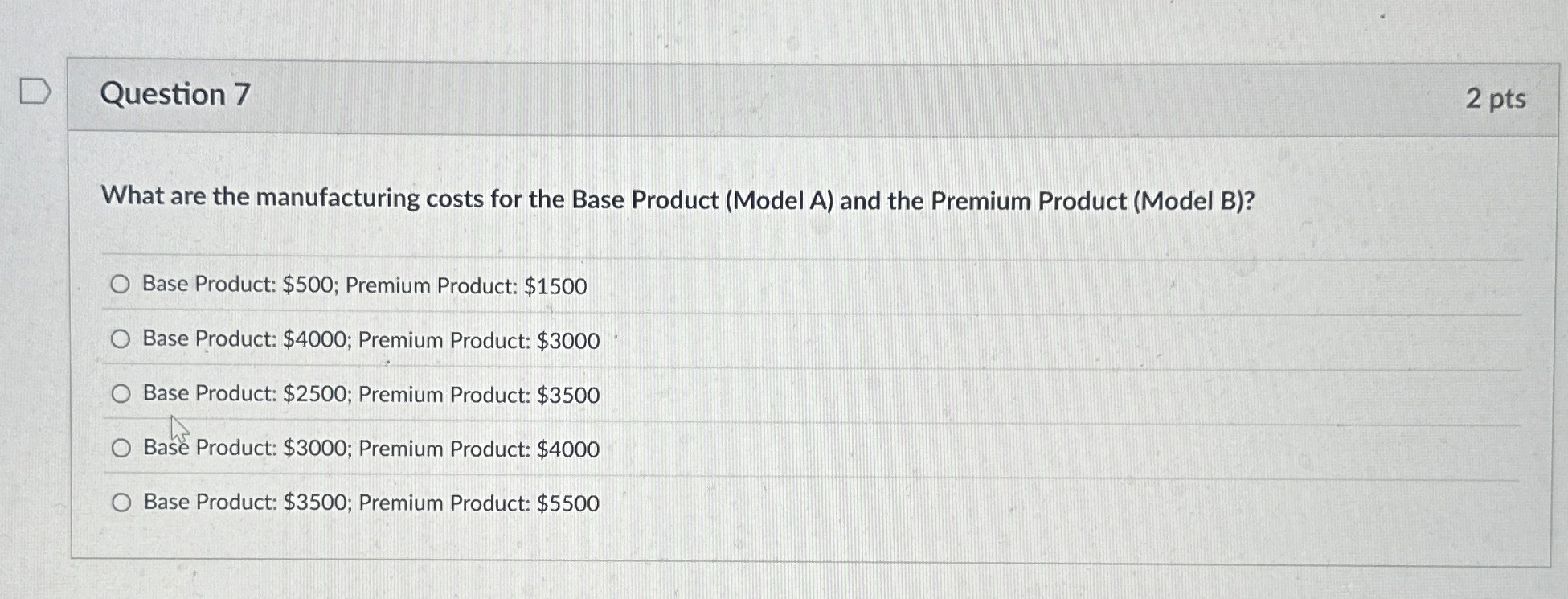The height and width of the screenshot is (599, 1568).
Task: Choose the Base Product $3500 Premium $5500 answer
Action: click(x=122, y=502)
